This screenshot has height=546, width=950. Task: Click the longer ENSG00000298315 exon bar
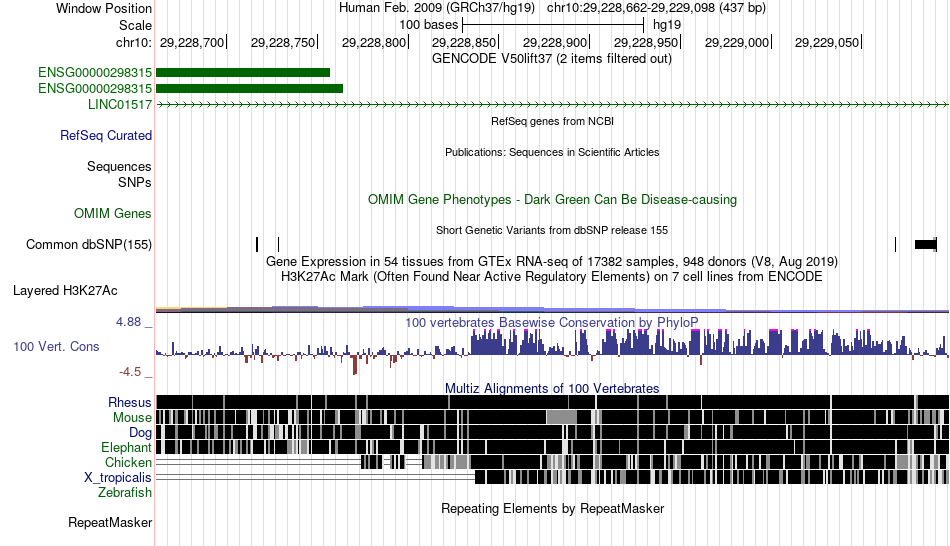tap(250, 88)
